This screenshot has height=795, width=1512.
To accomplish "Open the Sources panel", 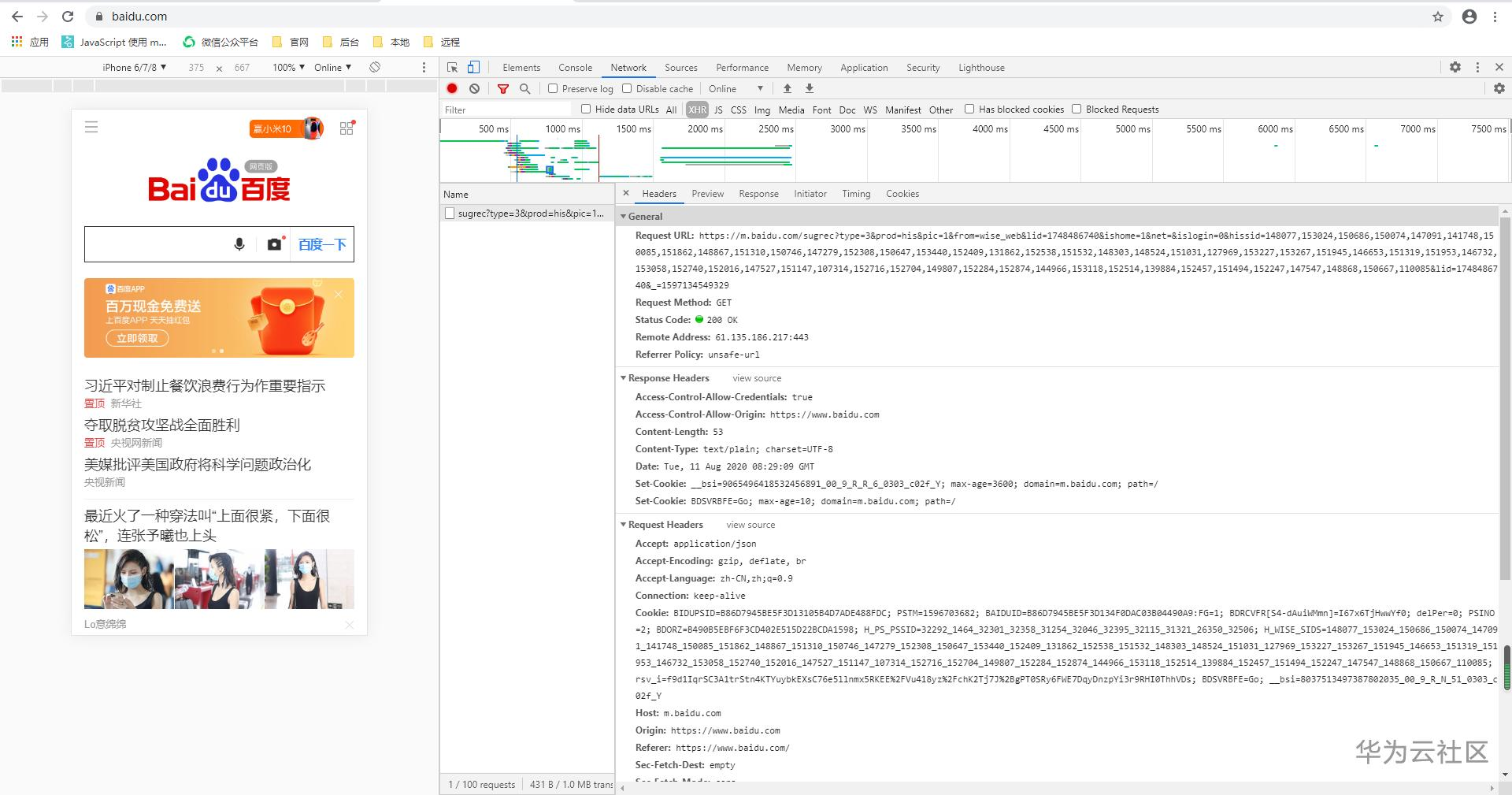I will [x=681, y=68].
